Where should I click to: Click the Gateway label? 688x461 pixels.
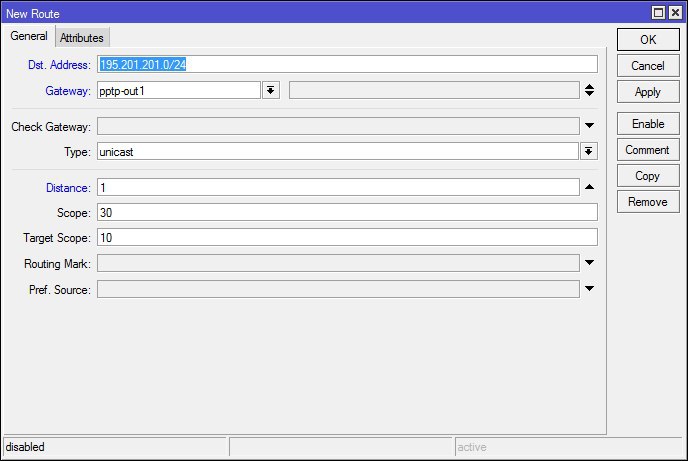point(68,91)
